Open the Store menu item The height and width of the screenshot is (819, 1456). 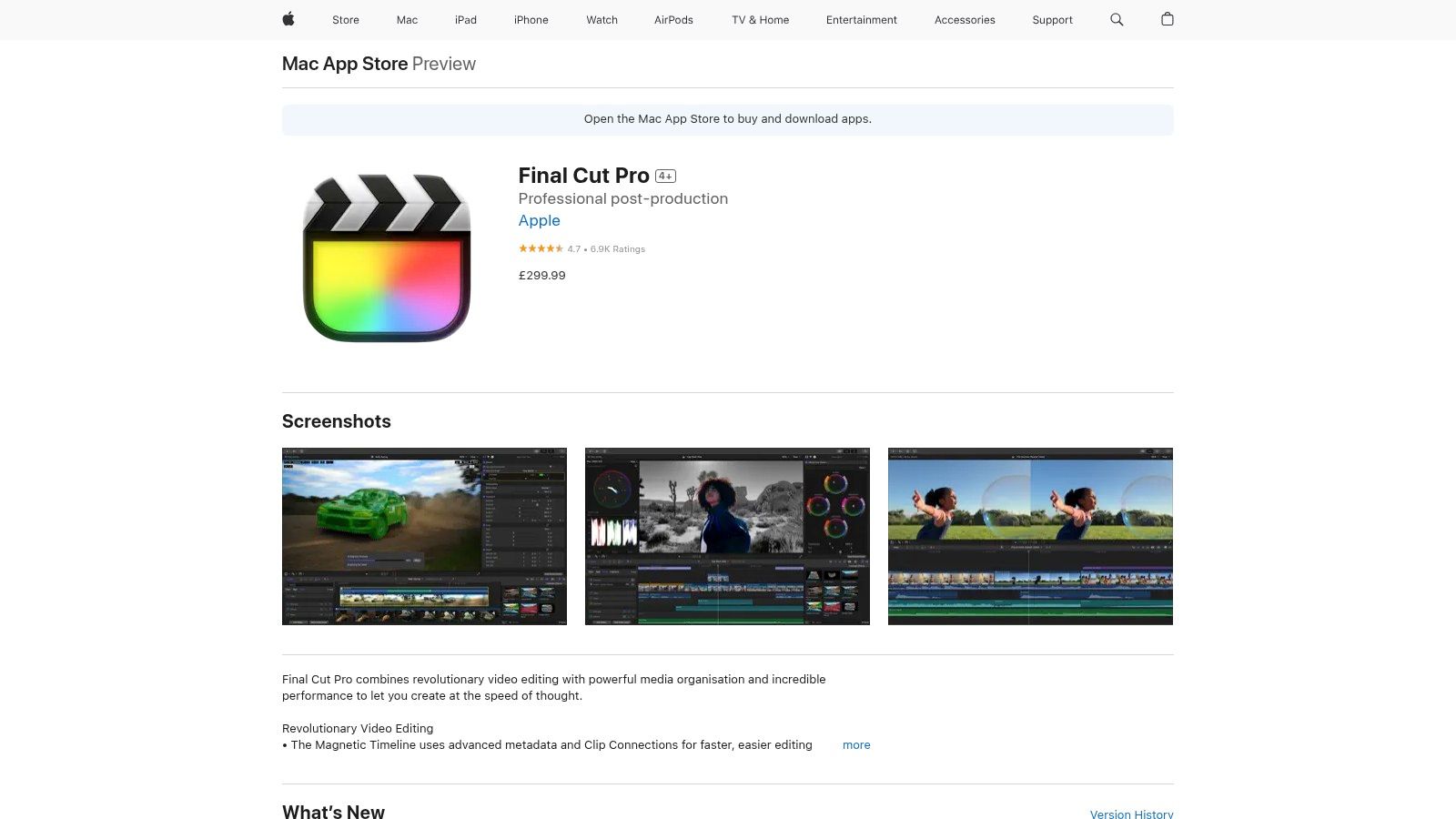pos(346,20)
